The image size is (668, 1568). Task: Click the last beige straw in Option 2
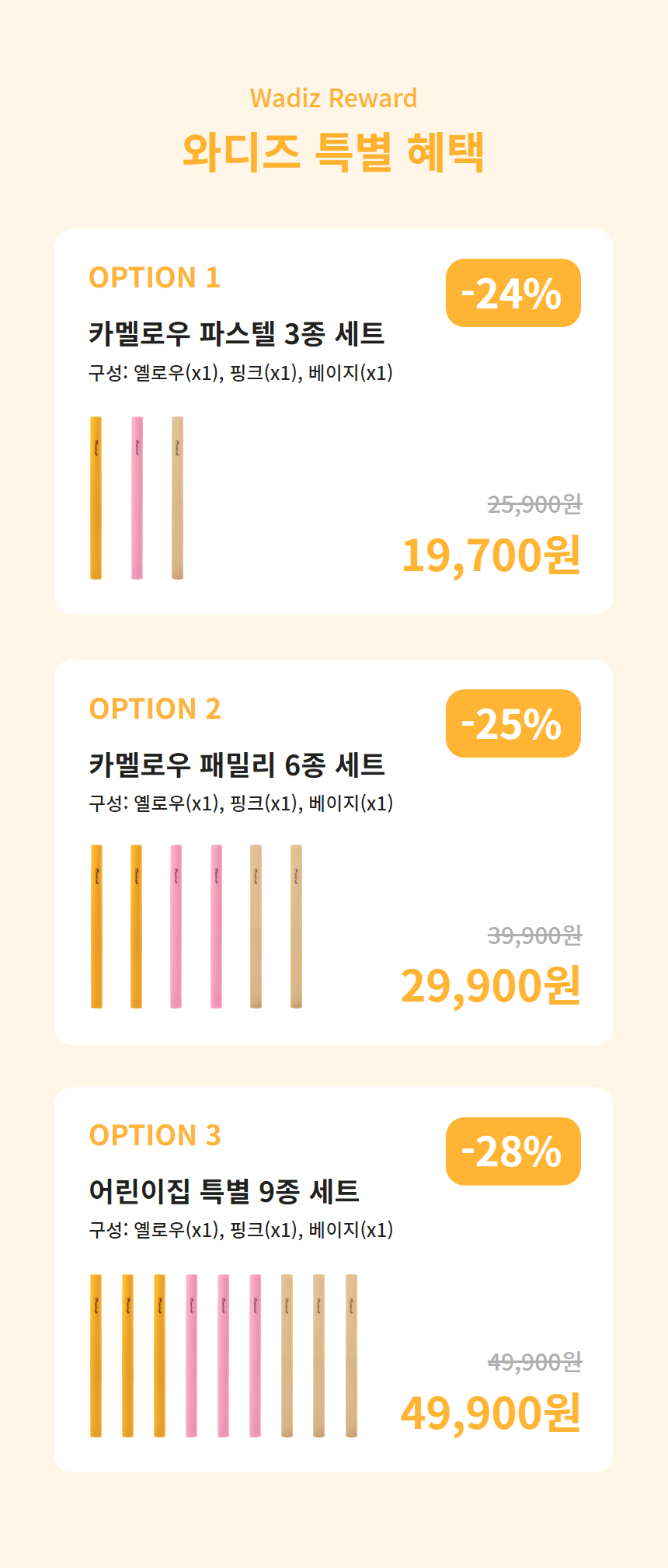(296, 926)
